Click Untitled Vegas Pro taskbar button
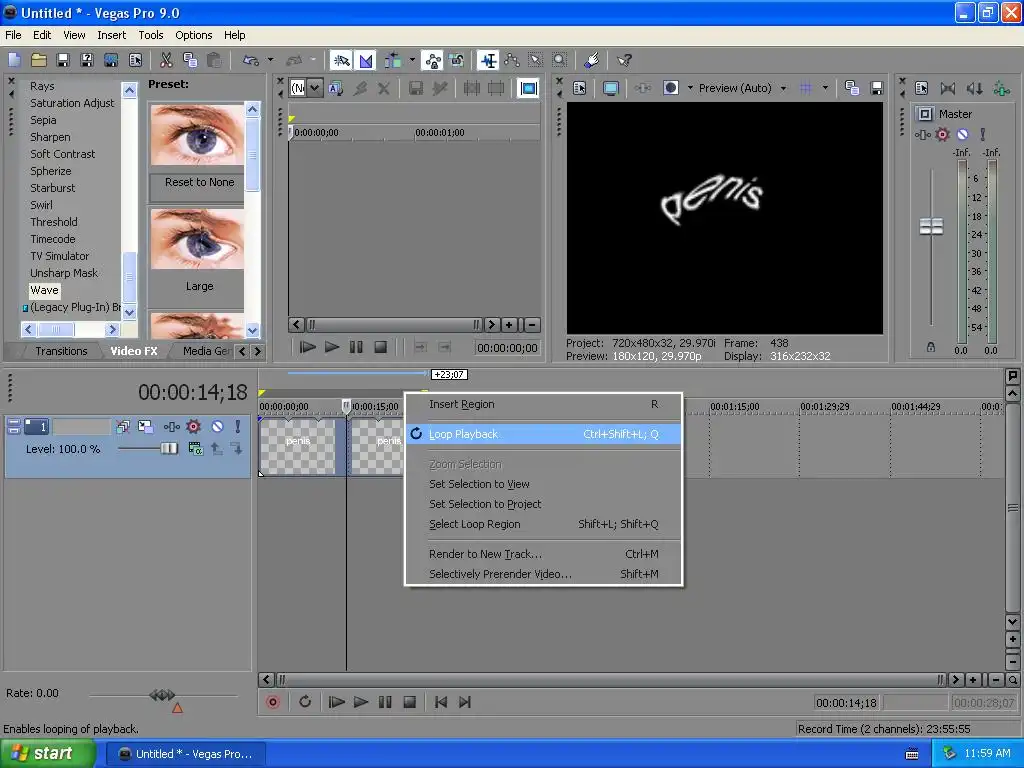 tap(185, 754)
